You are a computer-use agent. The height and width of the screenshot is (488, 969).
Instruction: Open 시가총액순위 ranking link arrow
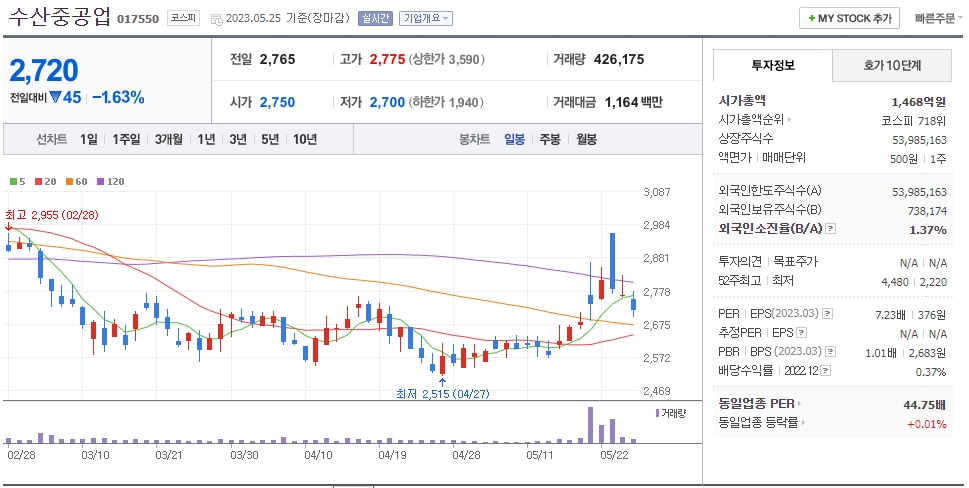tap(789, 119)
